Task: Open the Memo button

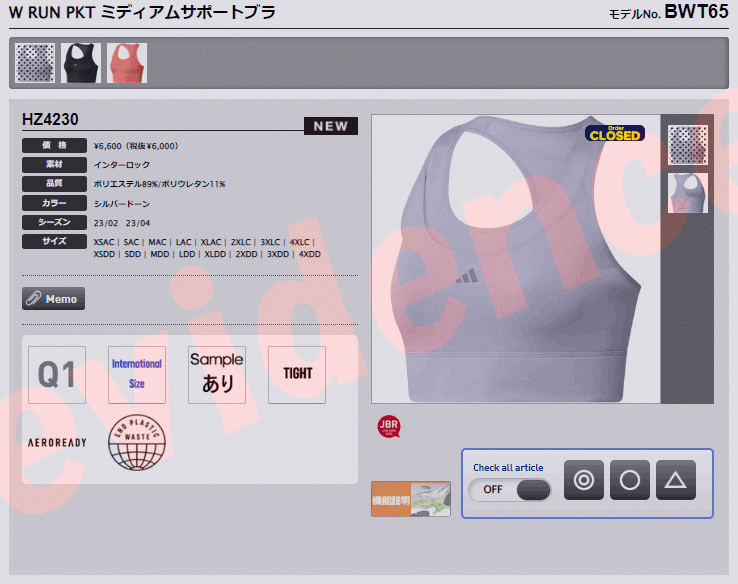Action: (x=54, y=298)
